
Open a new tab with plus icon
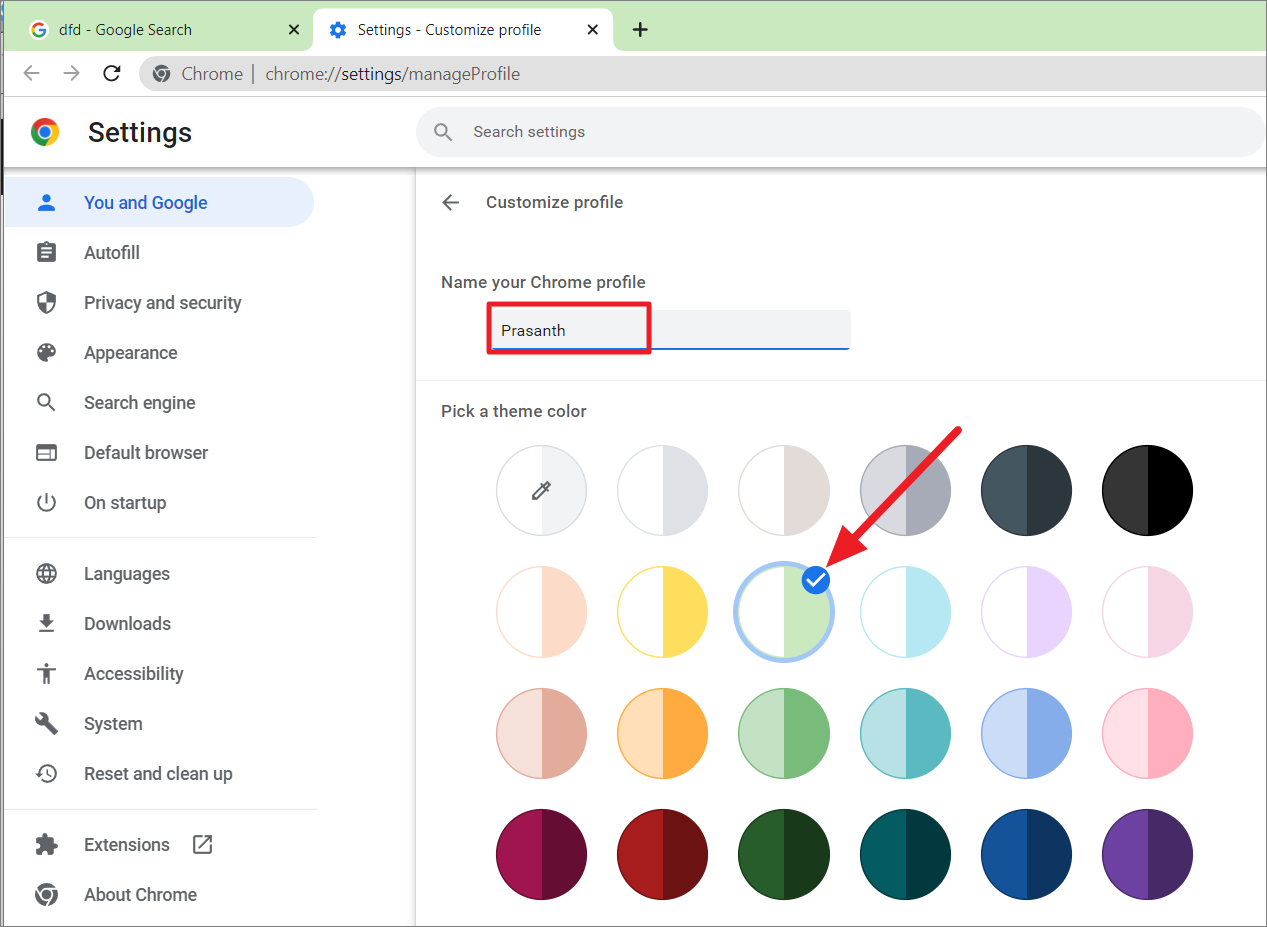tap(640, 30)
